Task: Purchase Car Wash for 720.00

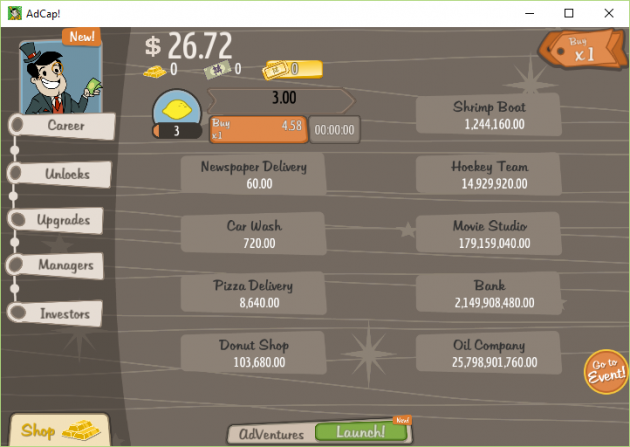Action: 253,234
